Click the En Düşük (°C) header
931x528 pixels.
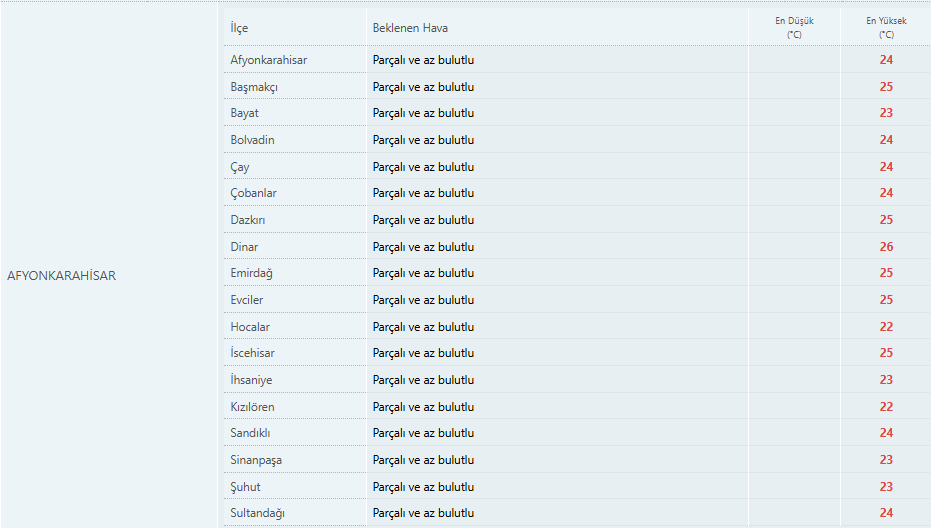tap(794, 27)
